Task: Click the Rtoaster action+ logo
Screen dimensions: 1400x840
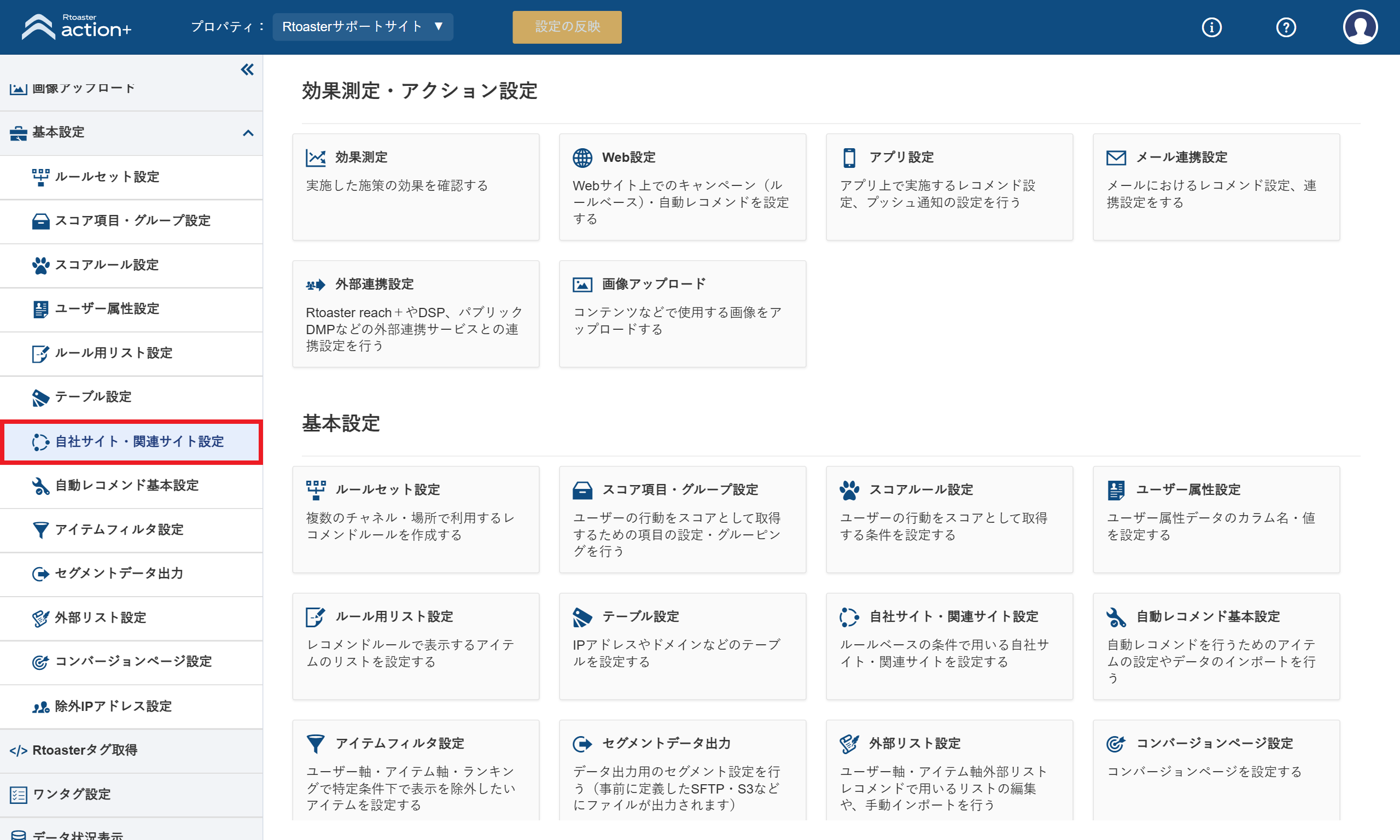Action: tap(77, 27)
